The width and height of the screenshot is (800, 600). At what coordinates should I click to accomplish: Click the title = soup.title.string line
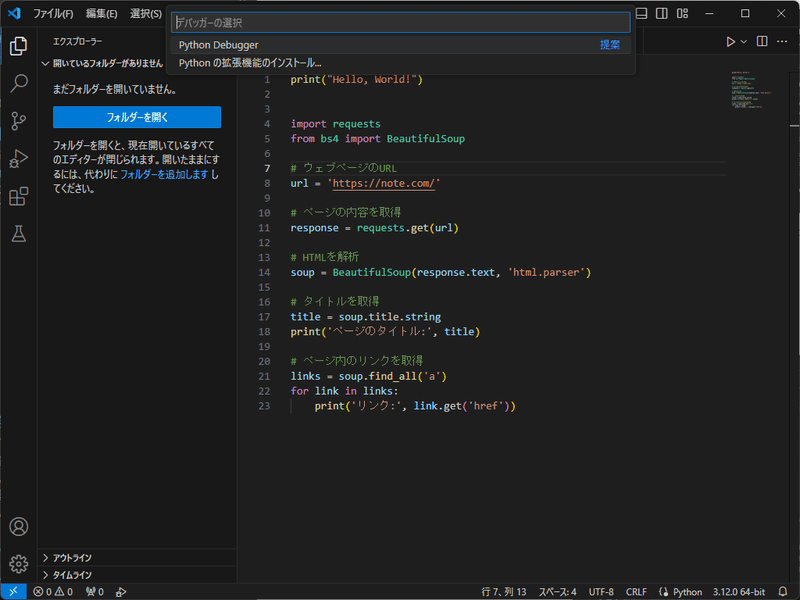[365, 317]
